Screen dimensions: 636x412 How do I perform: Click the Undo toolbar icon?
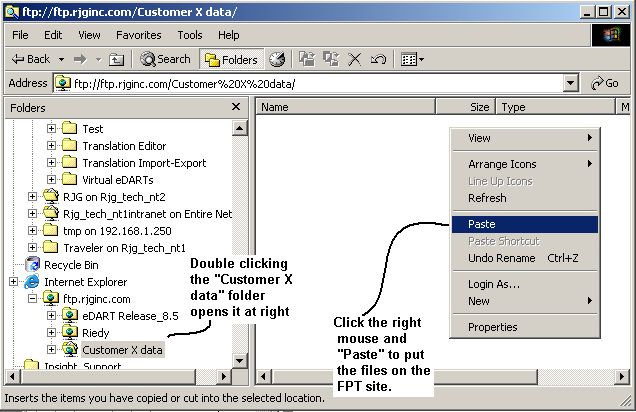tap(378, 60)
